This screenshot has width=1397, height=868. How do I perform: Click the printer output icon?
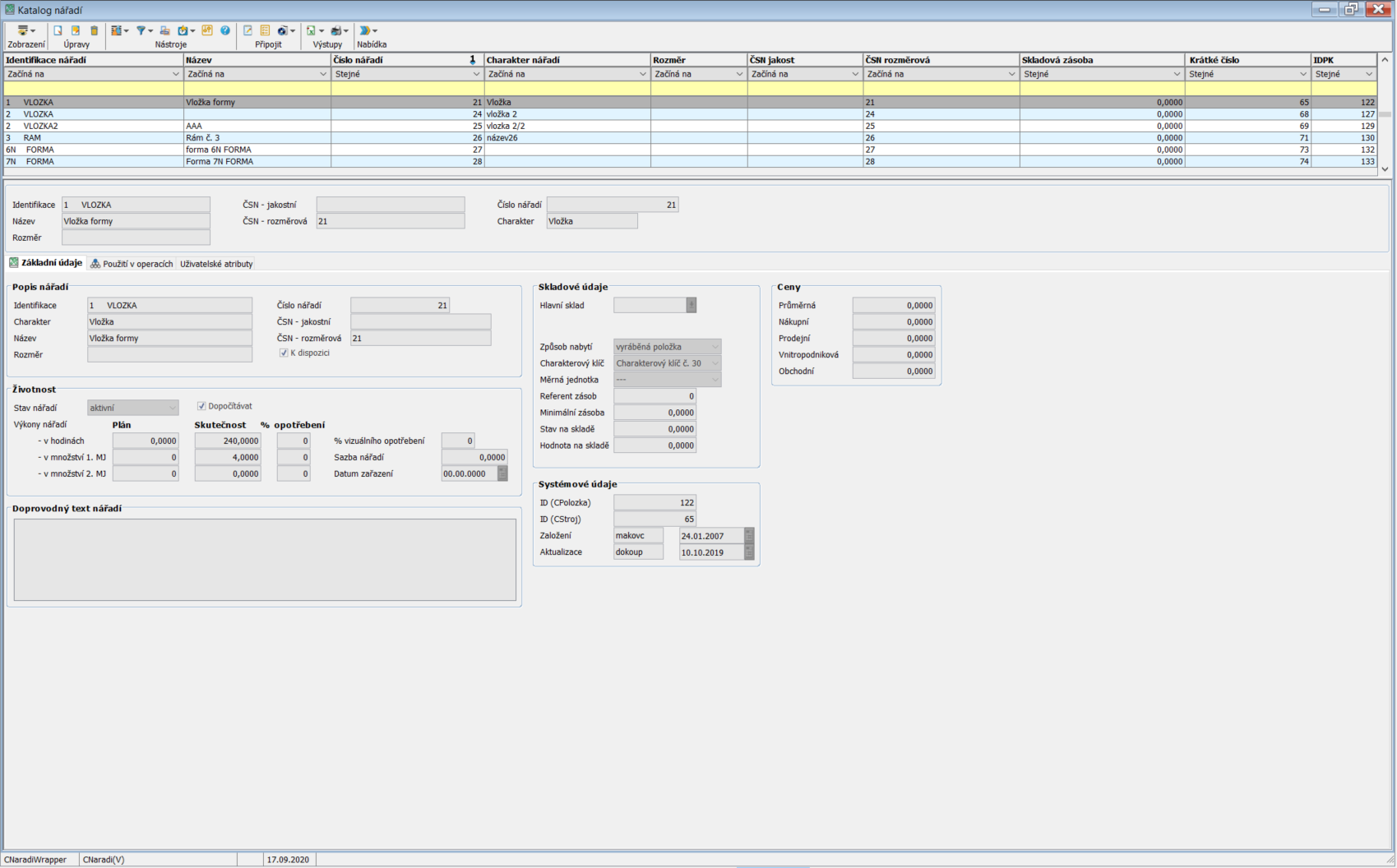tap(336, 30)
